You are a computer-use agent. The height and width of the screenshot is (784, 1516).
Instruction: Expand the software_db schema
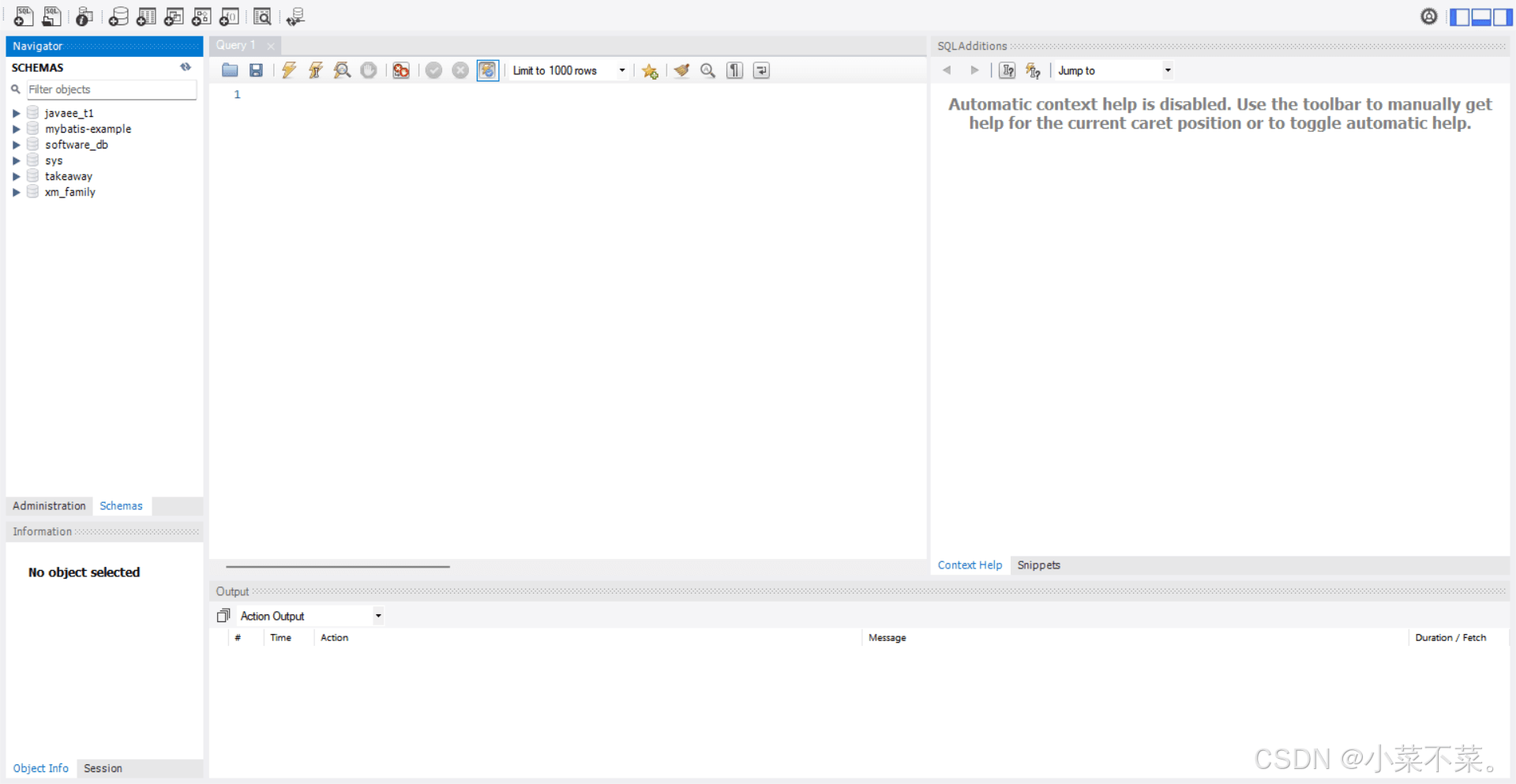(16, 144)
